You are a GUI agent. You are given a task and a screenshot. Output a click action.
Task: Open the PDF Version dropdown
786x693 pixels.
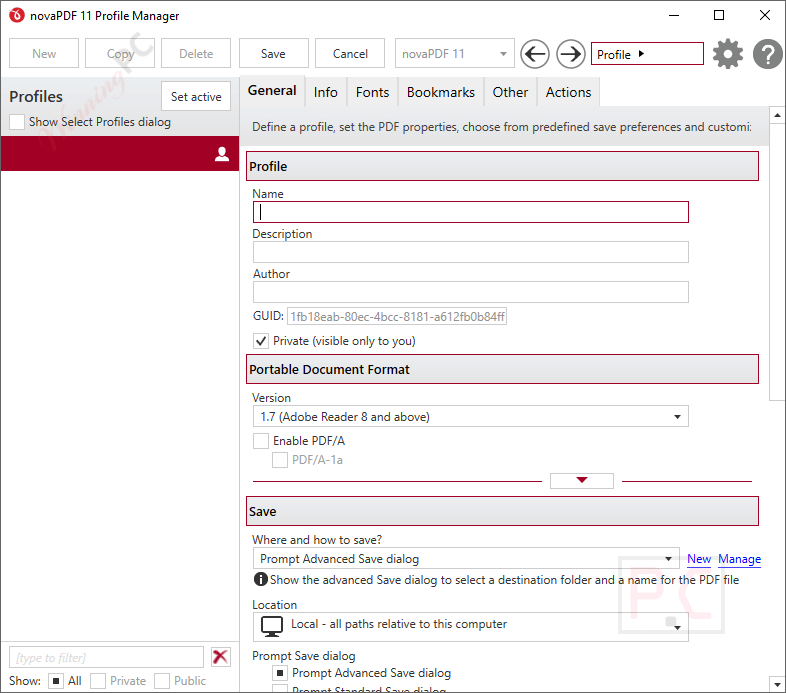click(471, 416)
